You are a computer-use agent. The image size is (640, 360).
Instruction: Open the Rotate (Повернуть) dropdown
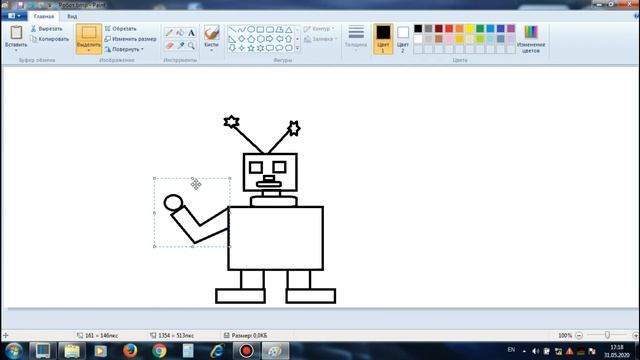click(124, 49)
